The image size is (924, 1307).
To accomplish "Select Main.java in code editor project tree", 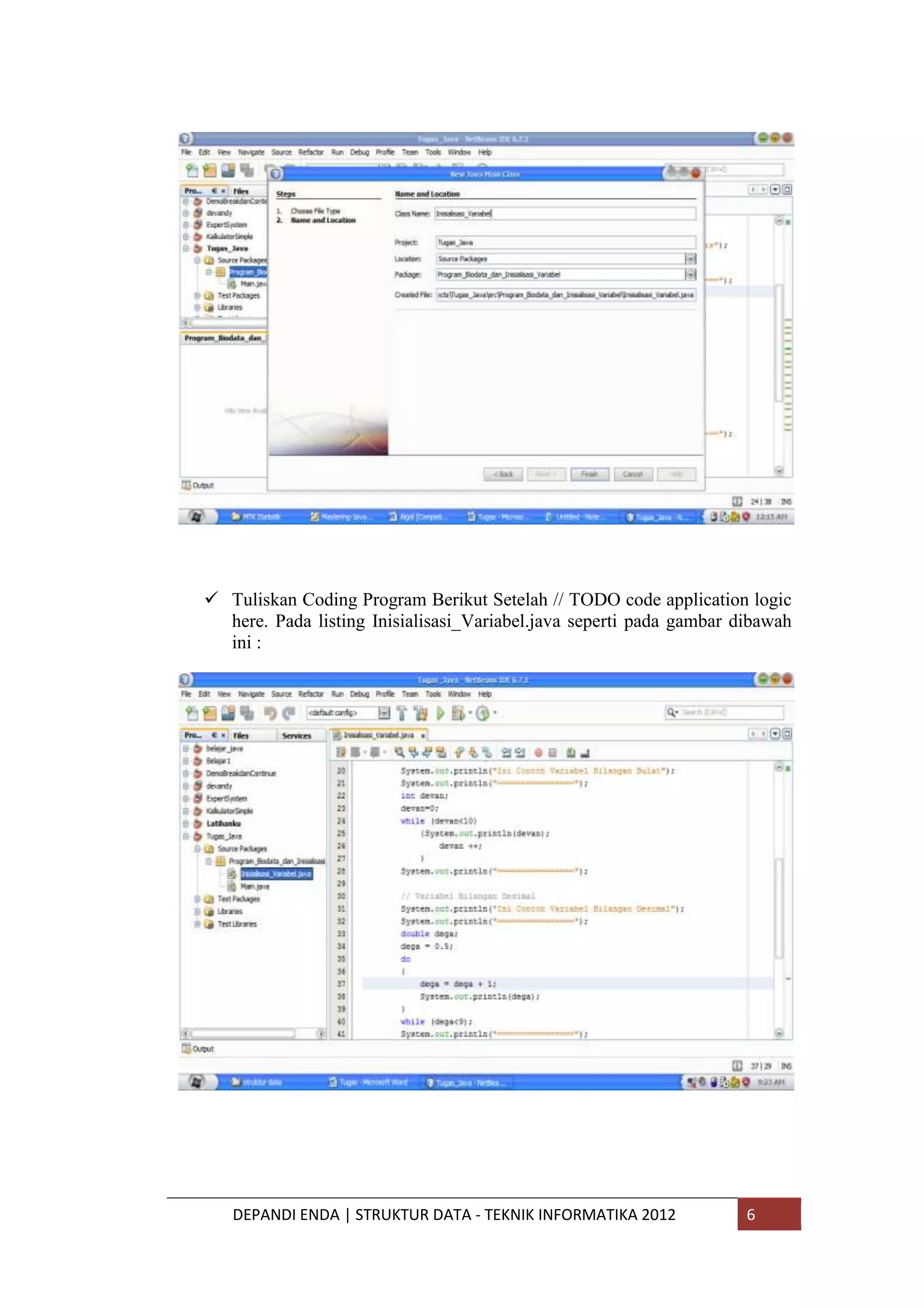I will pyautogui.click(x=254, y=887).
